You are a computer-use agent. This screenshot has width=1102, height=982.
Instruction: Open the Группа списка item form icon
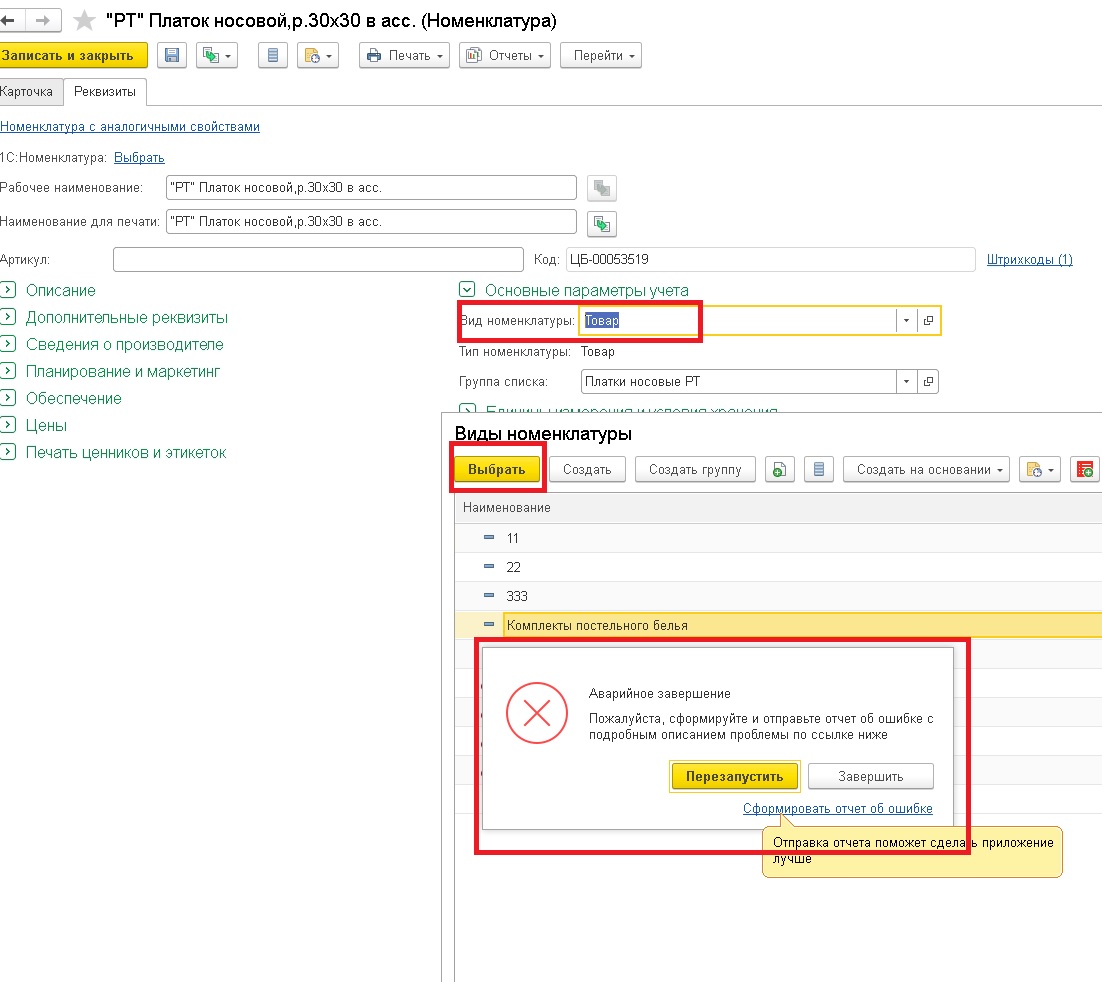coord(928,382)
